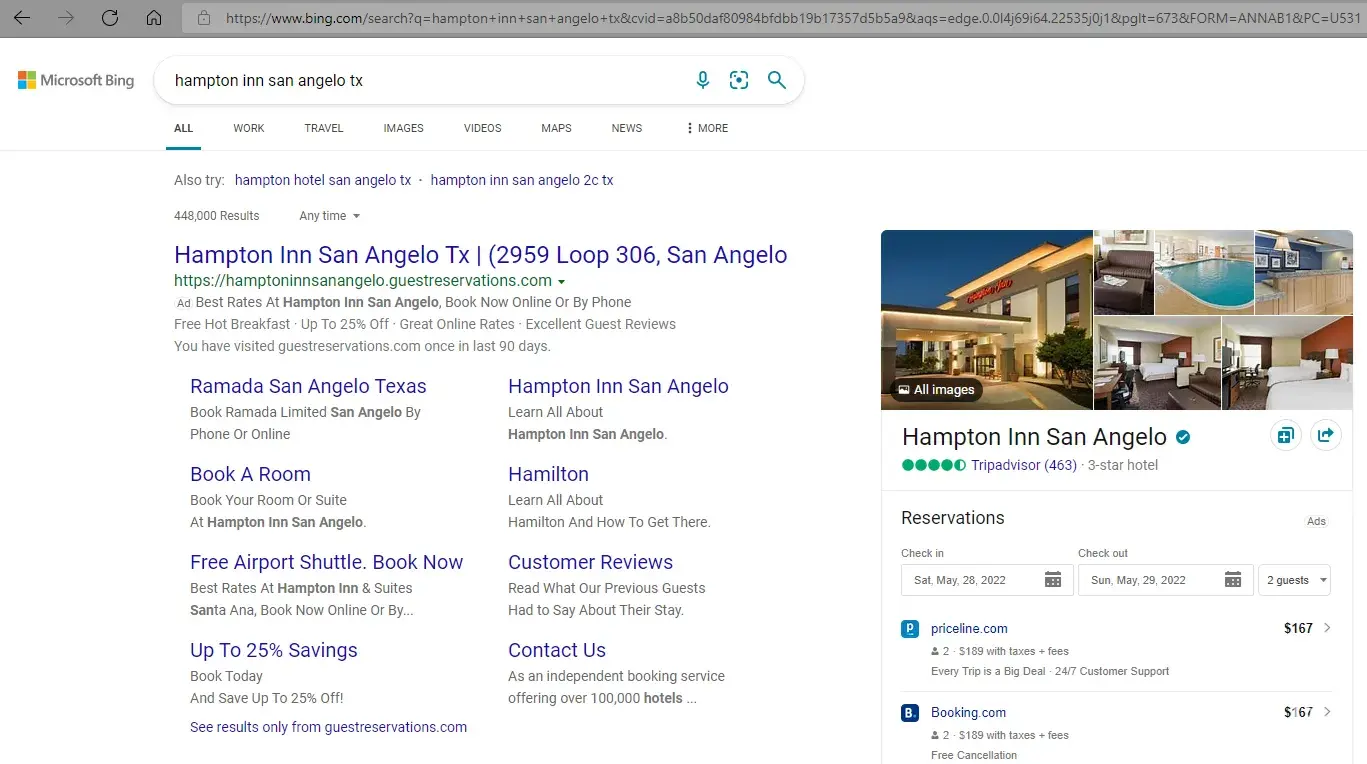Image resolution: width=1367 pixels, height=764 pixels.
Task: Click the priceline.com booking link
Action: pyautogui.click(x=969, y=629)
